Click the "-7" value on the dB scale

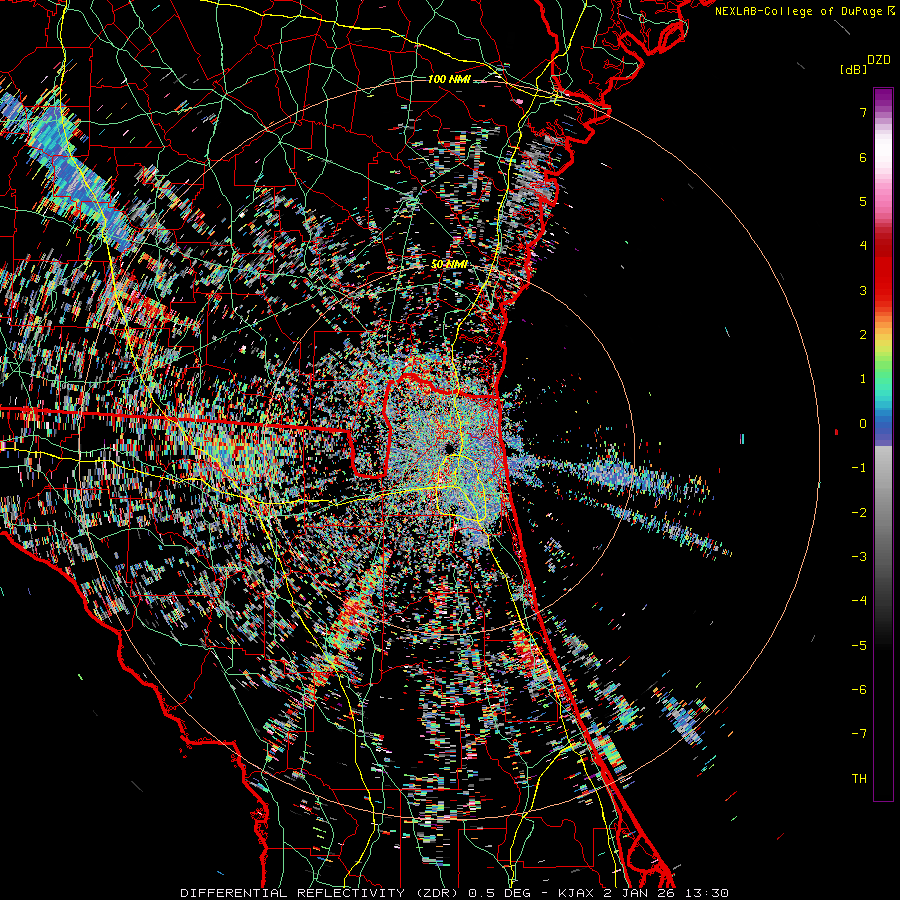pyautogui.click(x=859, y=734)
